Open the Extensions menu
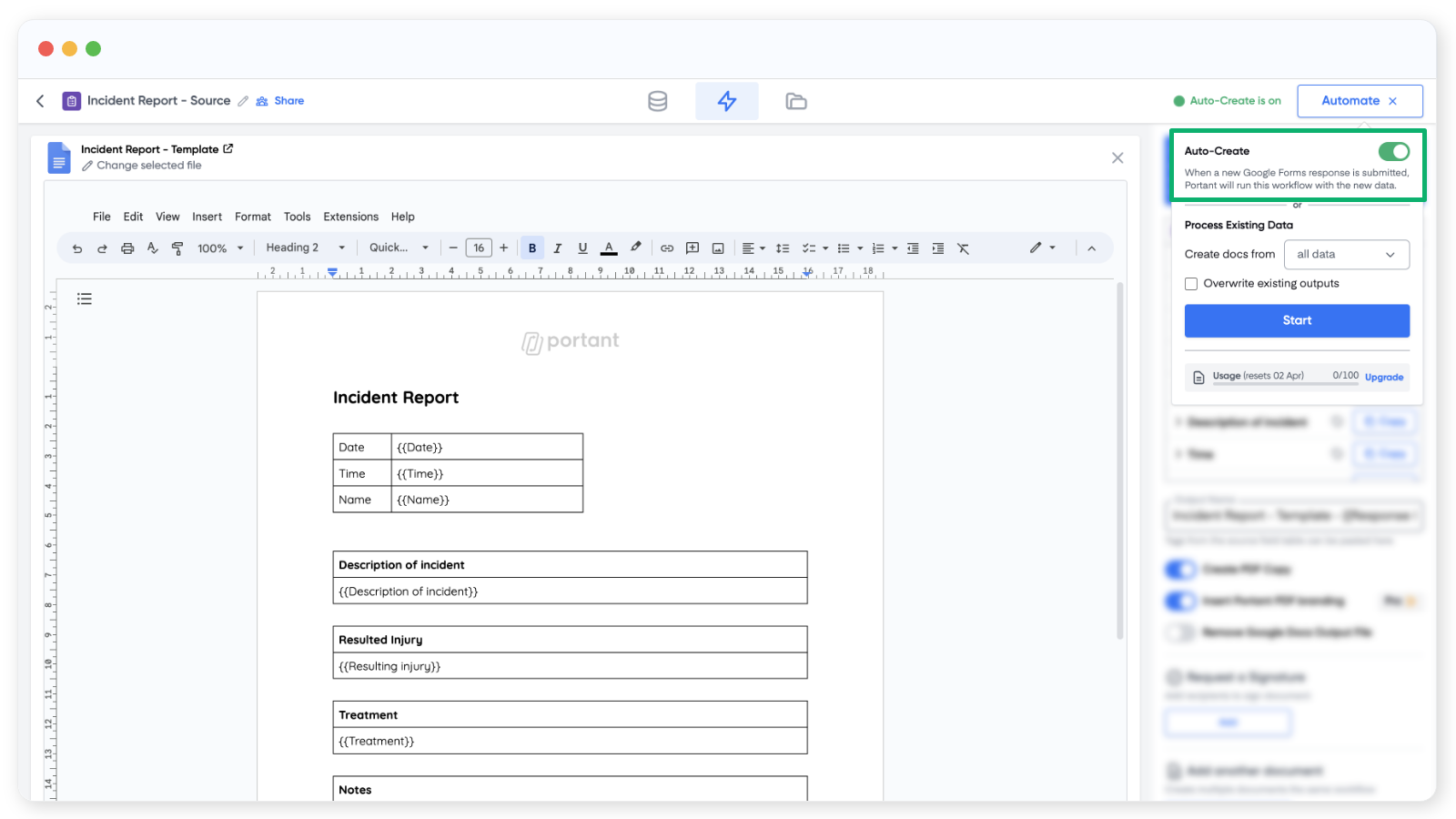Image resolution: width=1456 pixels, height=819 pixels. click(350, 217)
